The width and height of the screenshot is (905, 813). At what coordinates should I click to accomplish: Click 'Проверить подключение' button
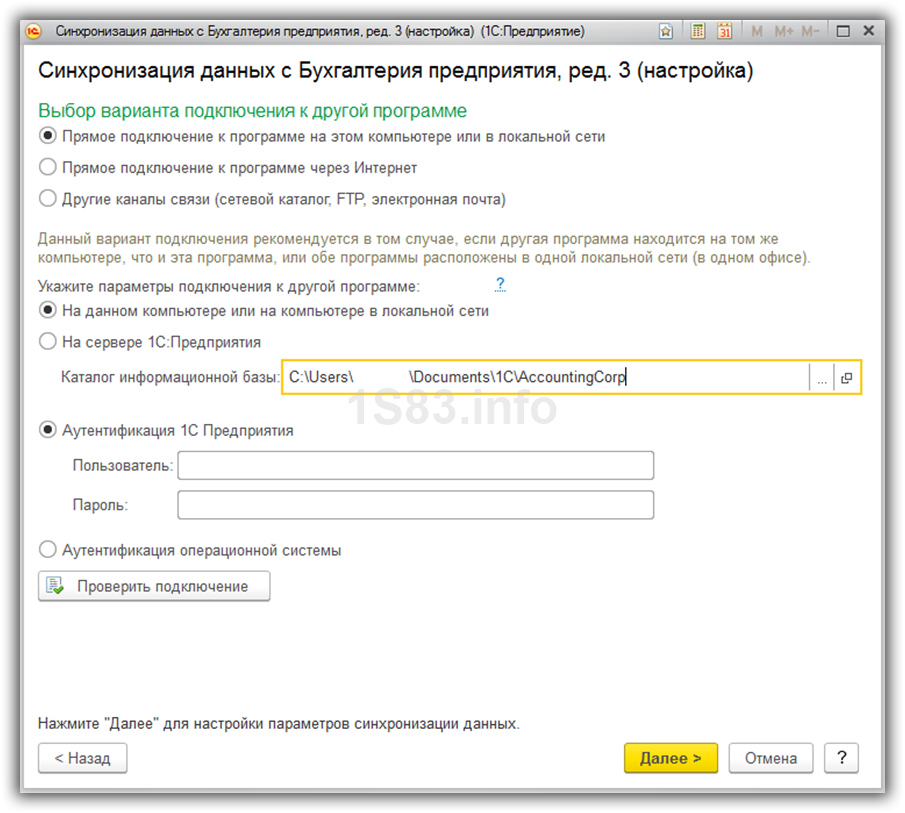[154, 586]
